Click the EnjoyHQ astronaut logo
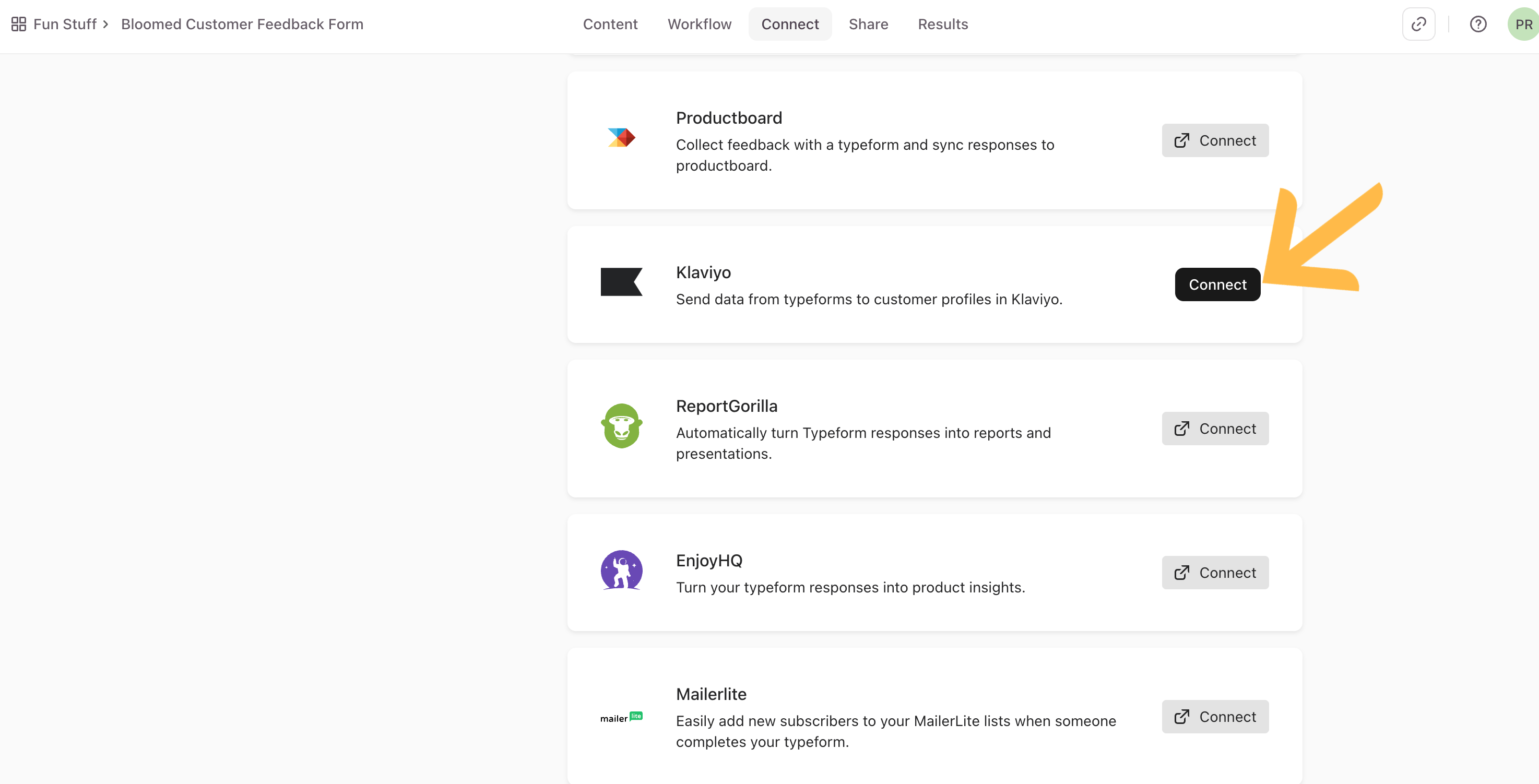This screenshot has width=1539, height=784. [621, 570]
